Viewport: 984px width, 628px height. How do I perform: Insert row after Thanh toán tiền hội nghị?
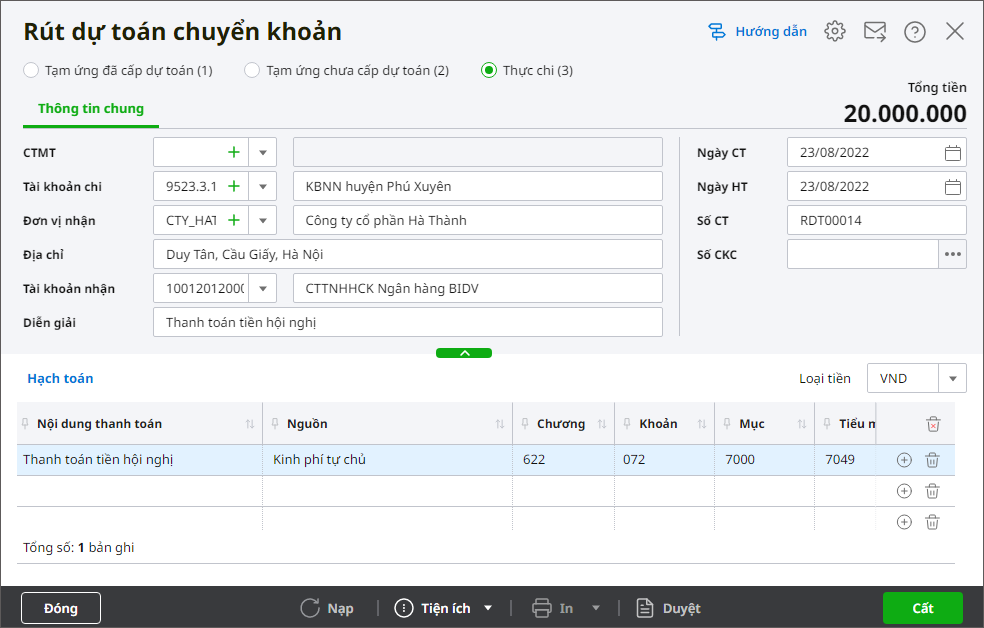[x=904, y=460]
